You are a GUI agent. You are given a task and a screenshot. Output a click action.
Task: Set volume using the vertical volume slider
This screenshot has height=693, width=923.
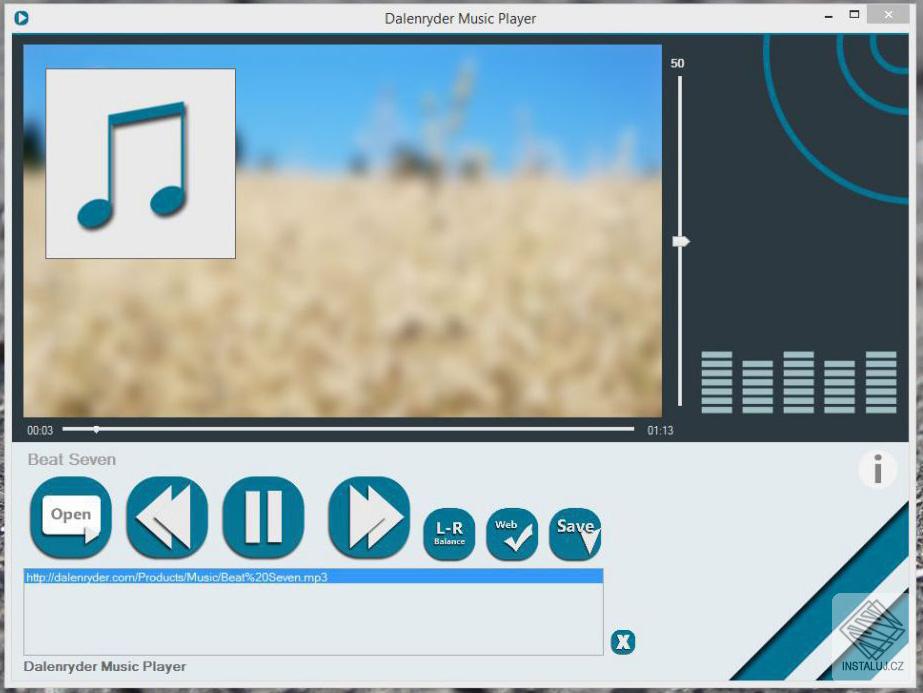click(680, 240)
